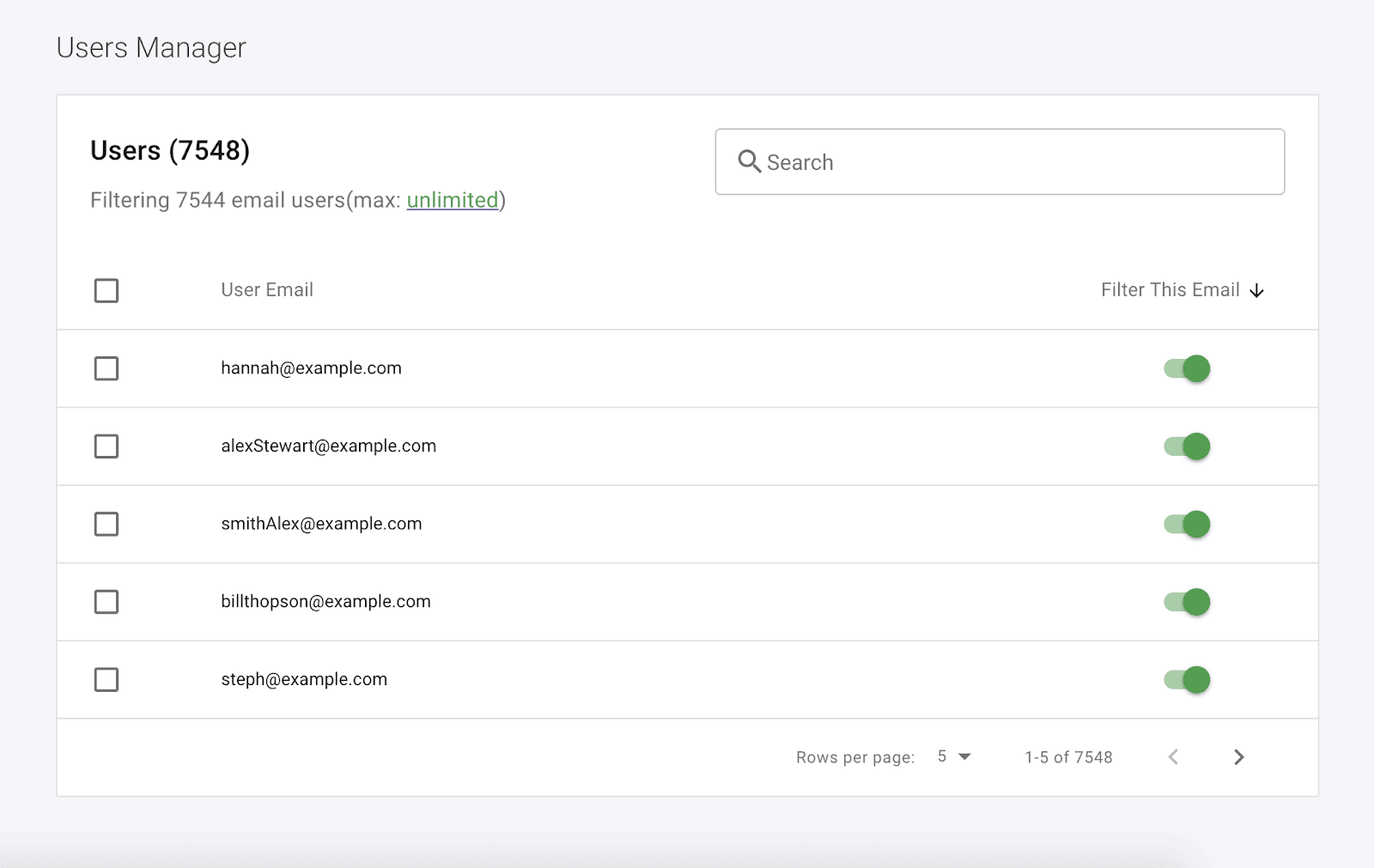Select checkbox for alexStewart@example.com
Viewport: 1374px width, 868px height.
[x=106, y=446]
